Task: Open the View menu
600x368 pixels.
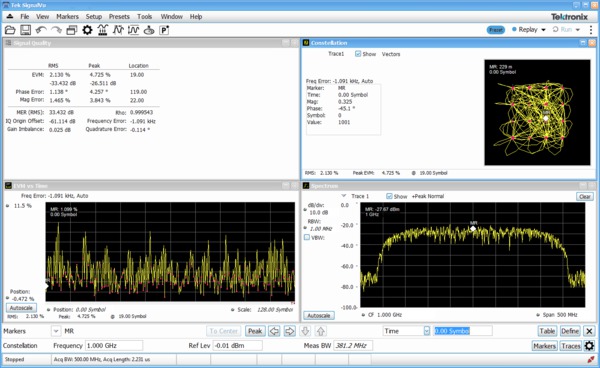Action: (x=42, y=16)
